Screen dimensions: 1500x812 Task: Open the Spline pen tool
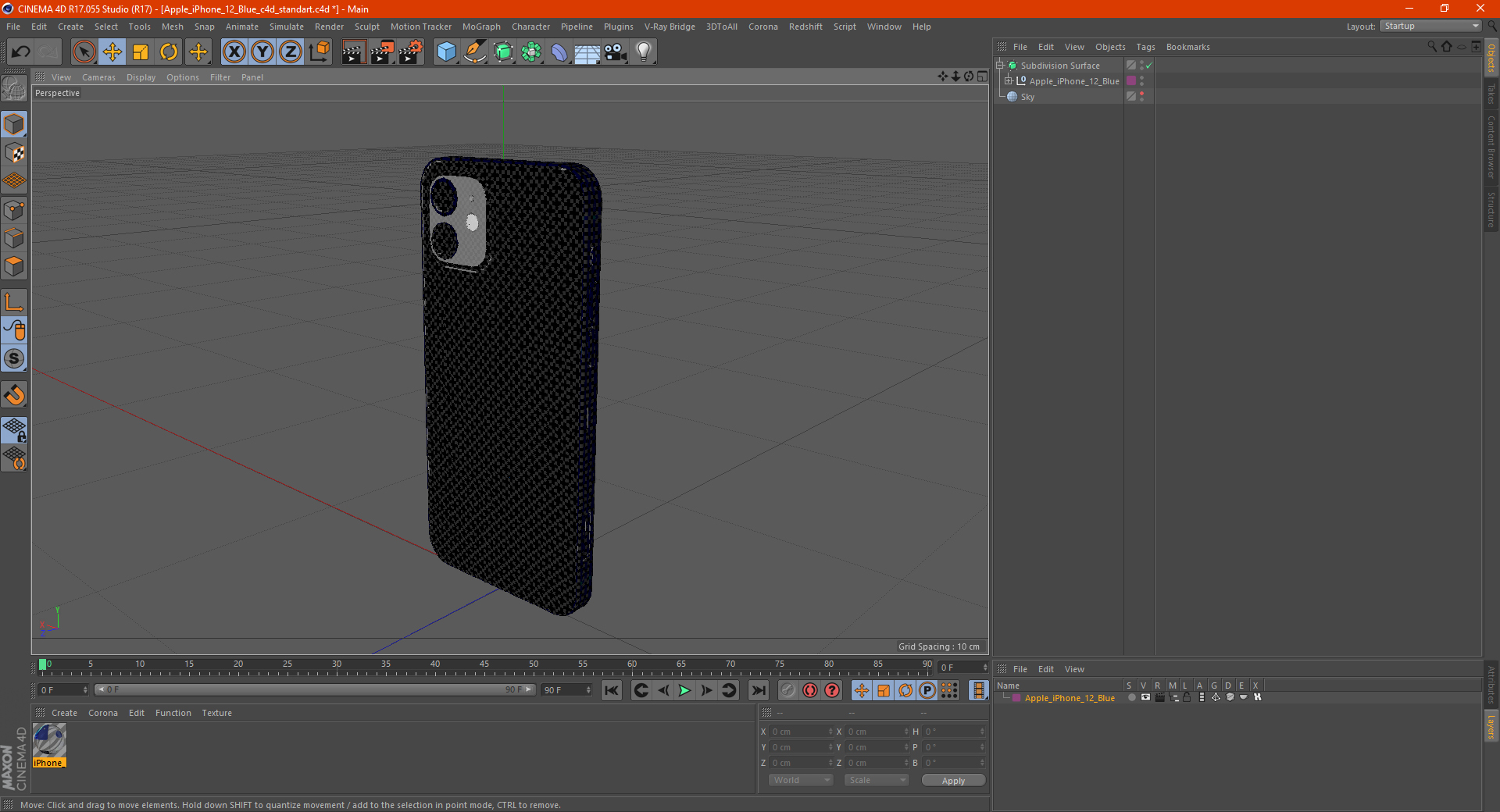coord(475,52)
